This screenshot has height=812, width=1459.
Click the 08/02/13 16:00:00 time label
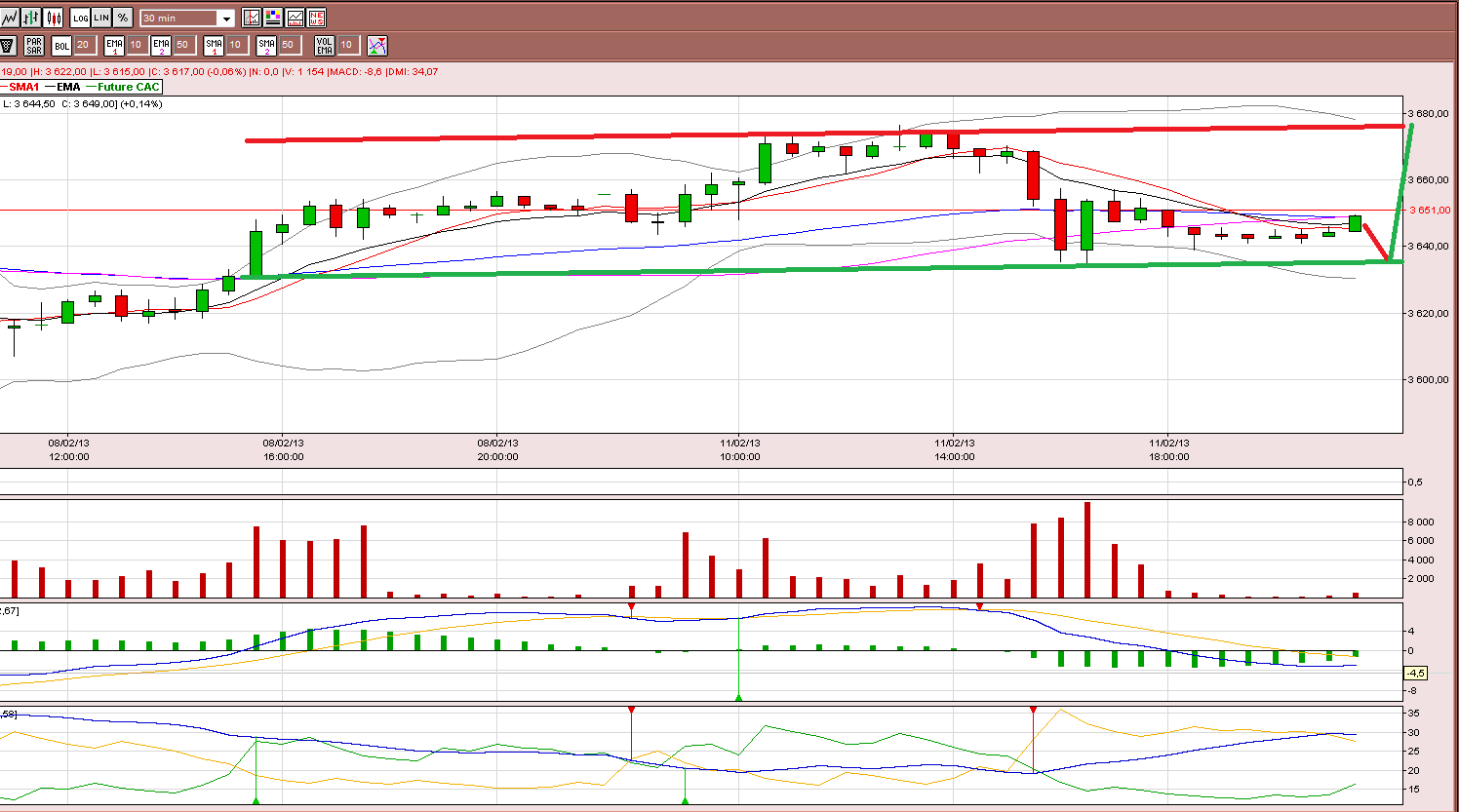[x=283, y=449]
